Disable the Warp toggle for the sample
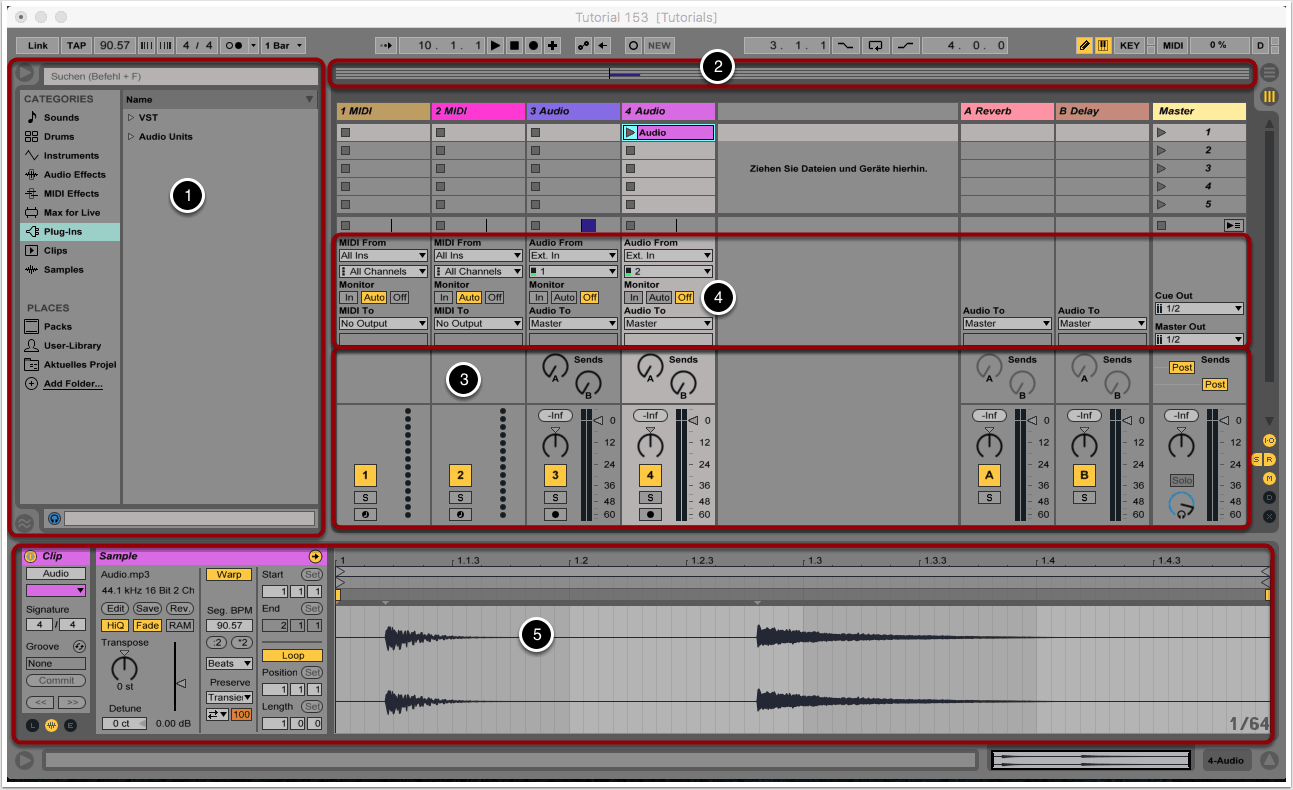 229,575
